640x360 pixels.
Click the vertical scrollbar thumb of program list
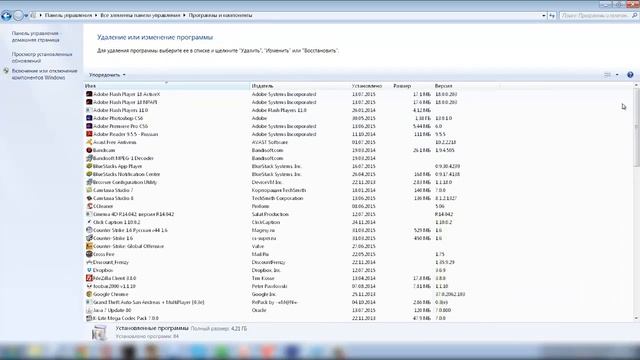click(636, 128)
